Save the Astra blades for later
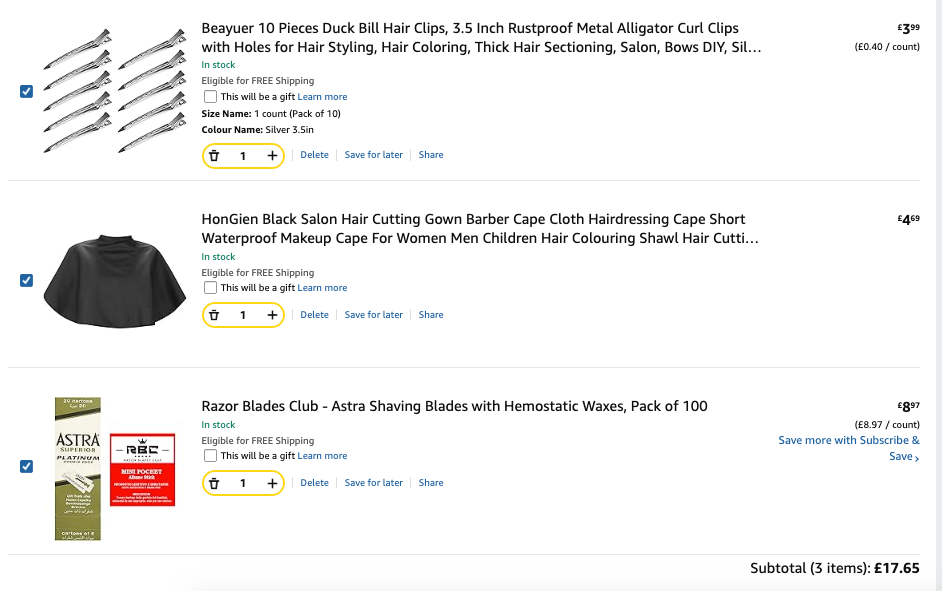Image resolution: width=942 pixels, height=591 pixels. point(373,483)
